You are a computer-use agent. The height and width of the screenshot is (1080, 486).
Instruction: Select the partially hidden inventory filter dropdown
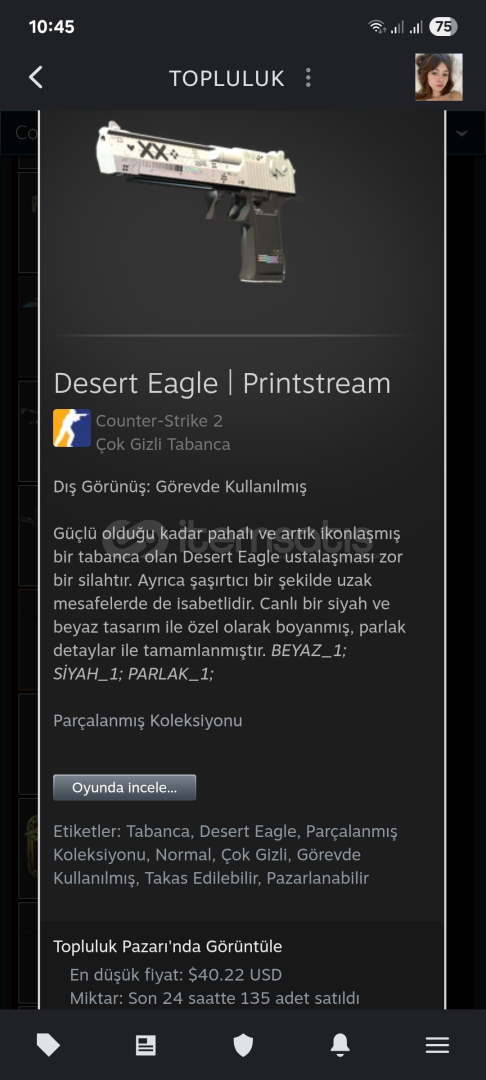(x=19, y=132)
